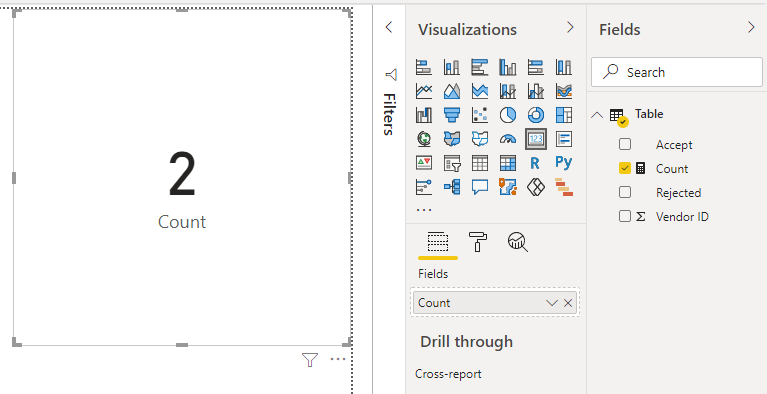Open Get more visuals ellipsis
This screenshot has height=394, width=767.
coord(424,209)
